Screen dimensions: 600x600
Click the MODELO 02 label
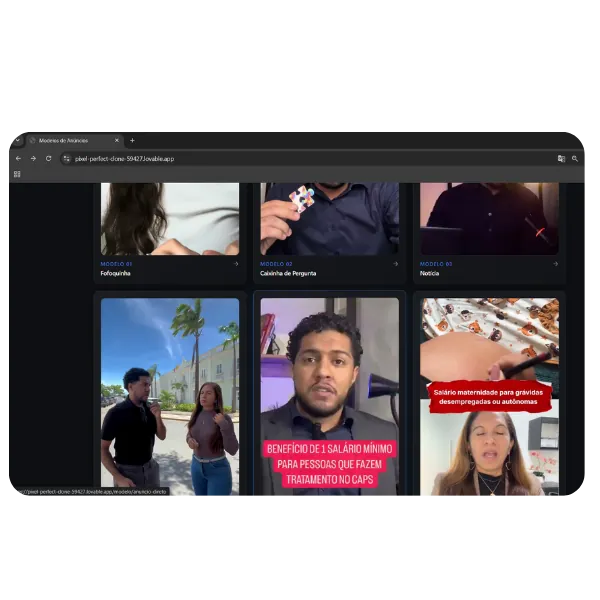point(276,264)
